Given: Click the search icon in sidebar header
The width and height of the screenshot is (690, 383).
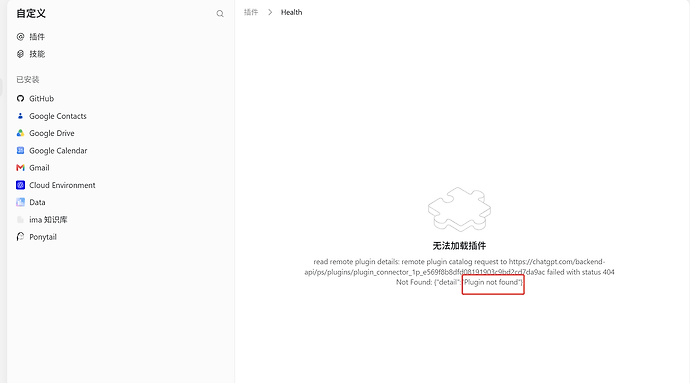Looking at the screenshot, I should click(220, 14).
